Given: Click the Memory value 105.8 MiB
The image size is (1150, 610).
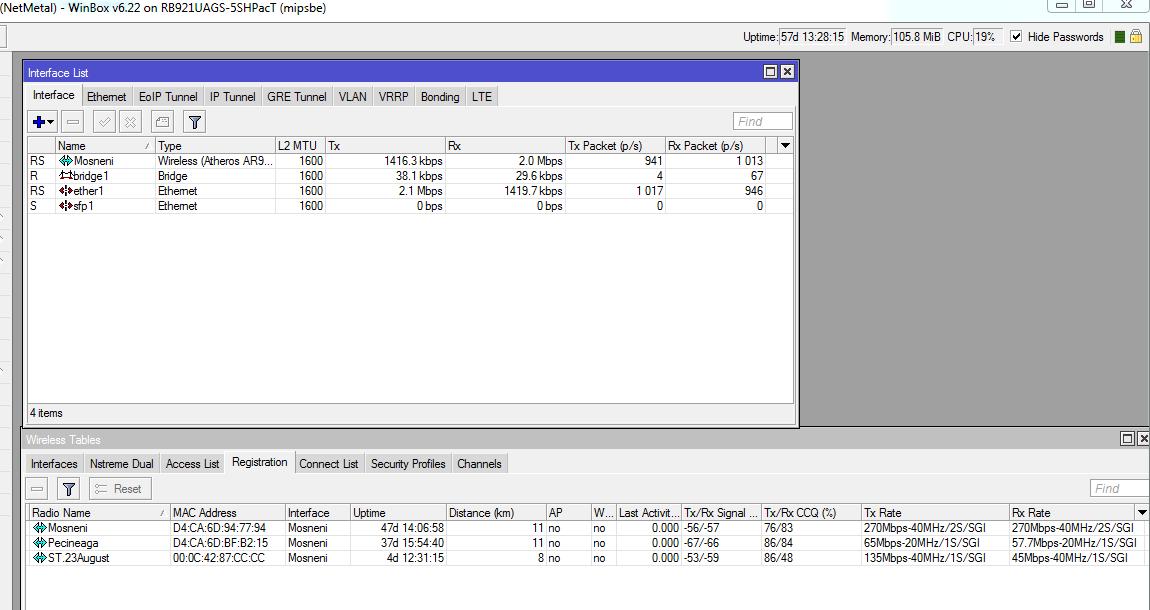Looking at the screenshot, I should 917,37.
